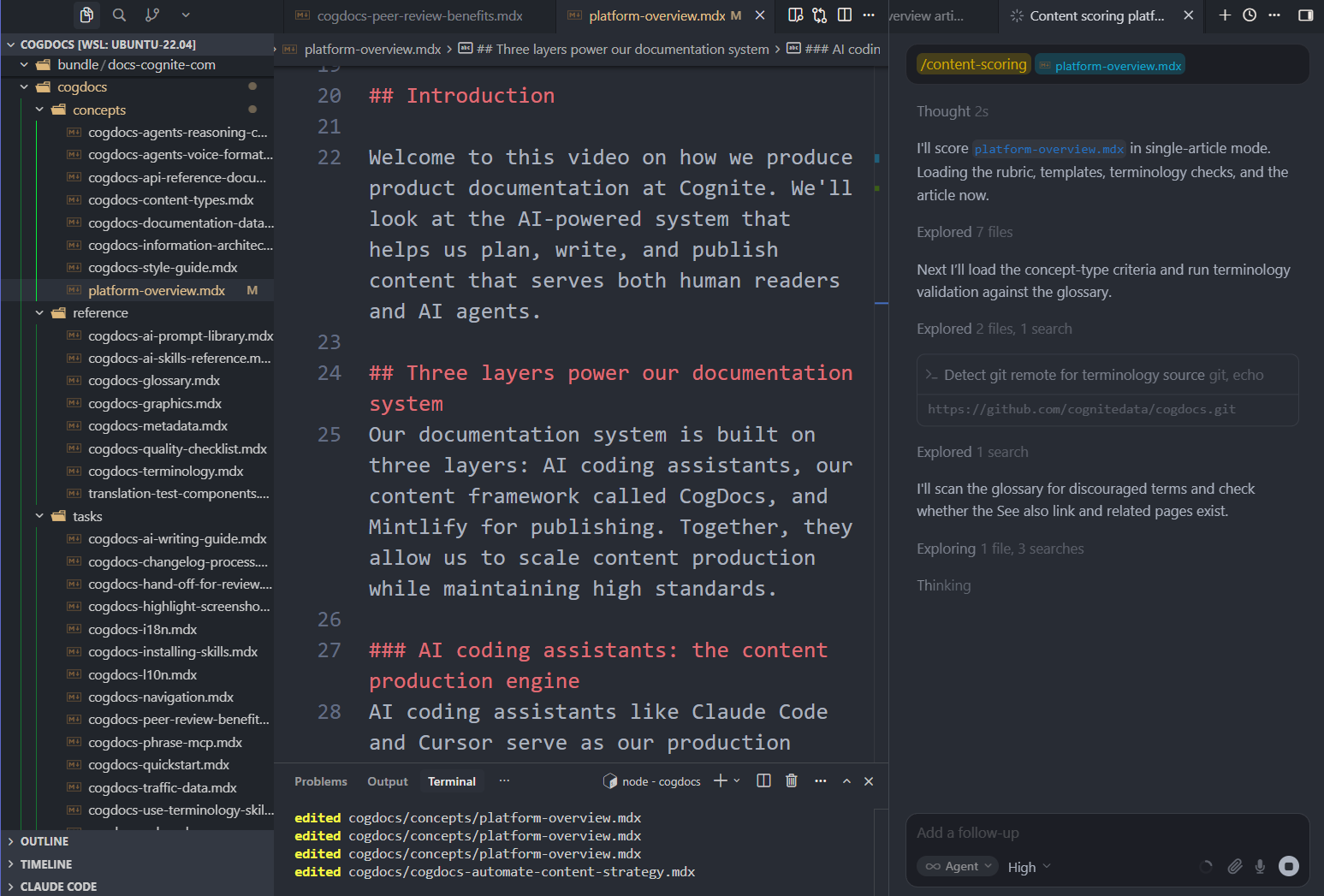
Task: Open the High effort level dropdown
Action: click(1029, 867)
